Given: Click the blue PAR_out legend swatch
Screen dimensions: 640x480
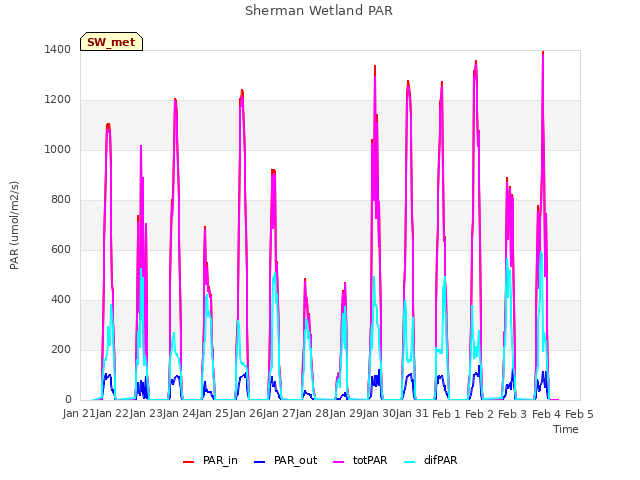Looking at the screenshot, I should click(x=260, y=462).
